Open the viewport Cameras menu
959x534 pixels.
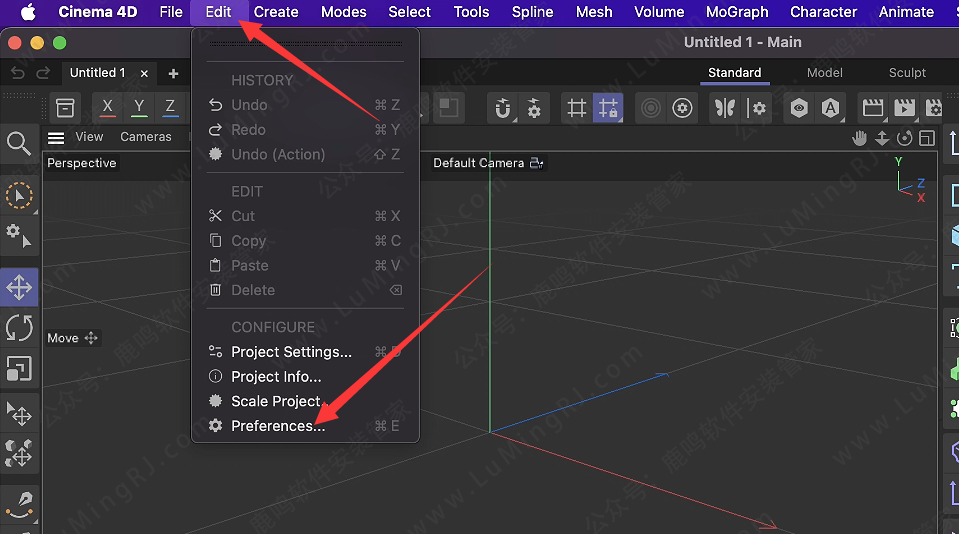pyautogui.click(x=146, y=137)
